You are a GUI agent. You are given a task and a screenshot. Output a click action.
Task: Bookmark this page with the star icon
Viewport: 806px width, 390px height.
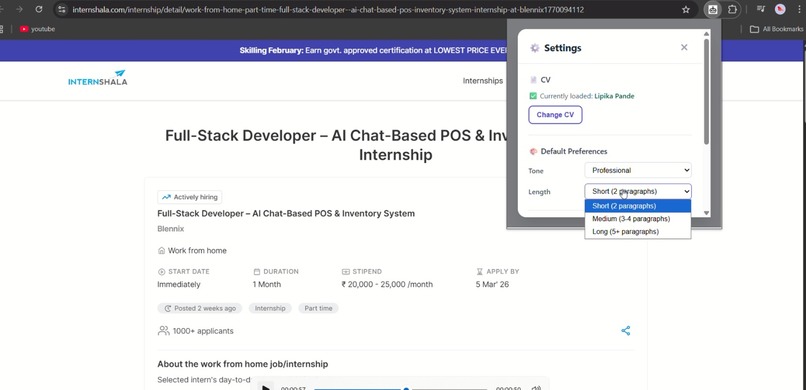pos(686,9)
